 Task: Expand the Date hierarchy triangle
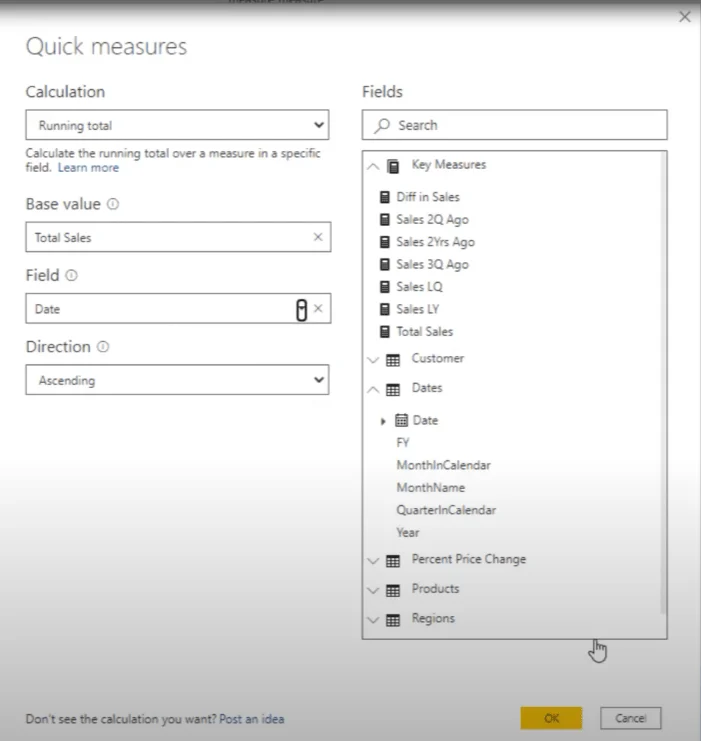tap(383, 421)
